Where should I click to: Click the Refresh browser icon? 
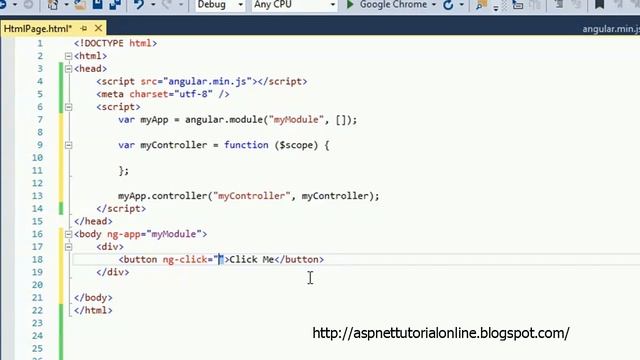(x=448, y=5)
